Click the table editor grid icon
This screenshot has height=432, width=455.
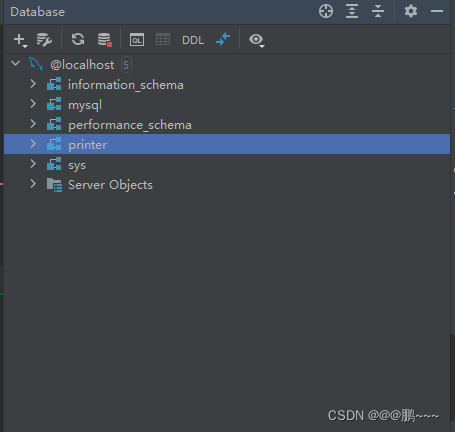click(163, 40)
